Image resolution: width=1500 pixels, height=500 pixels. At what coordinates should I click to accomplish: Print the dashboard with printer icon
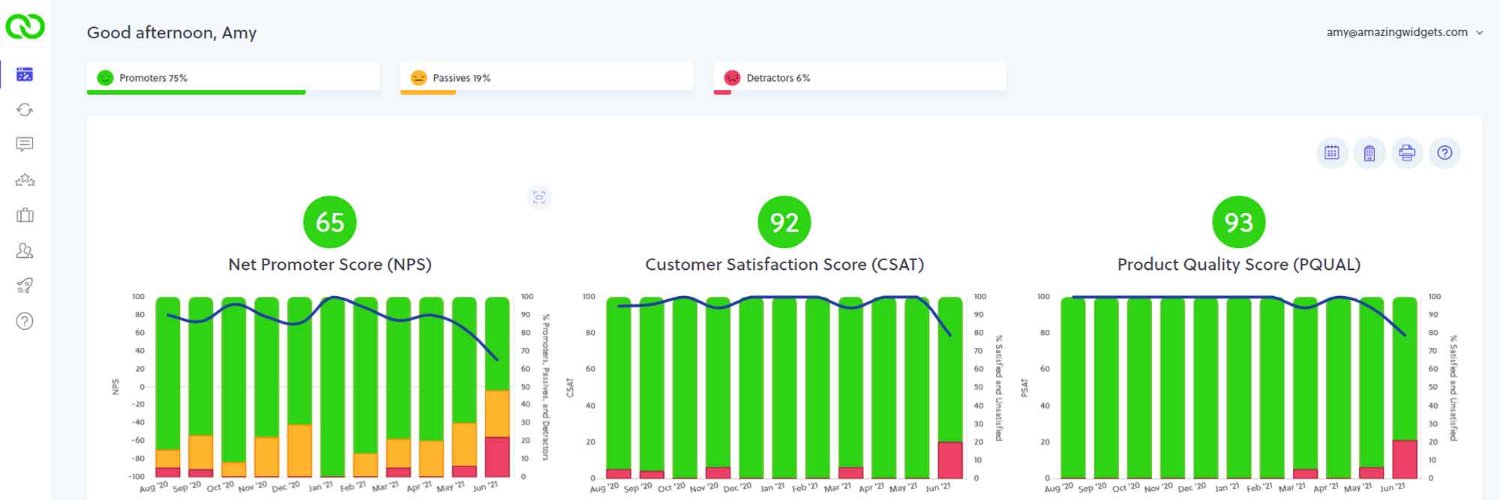(x=1407, y=153)
